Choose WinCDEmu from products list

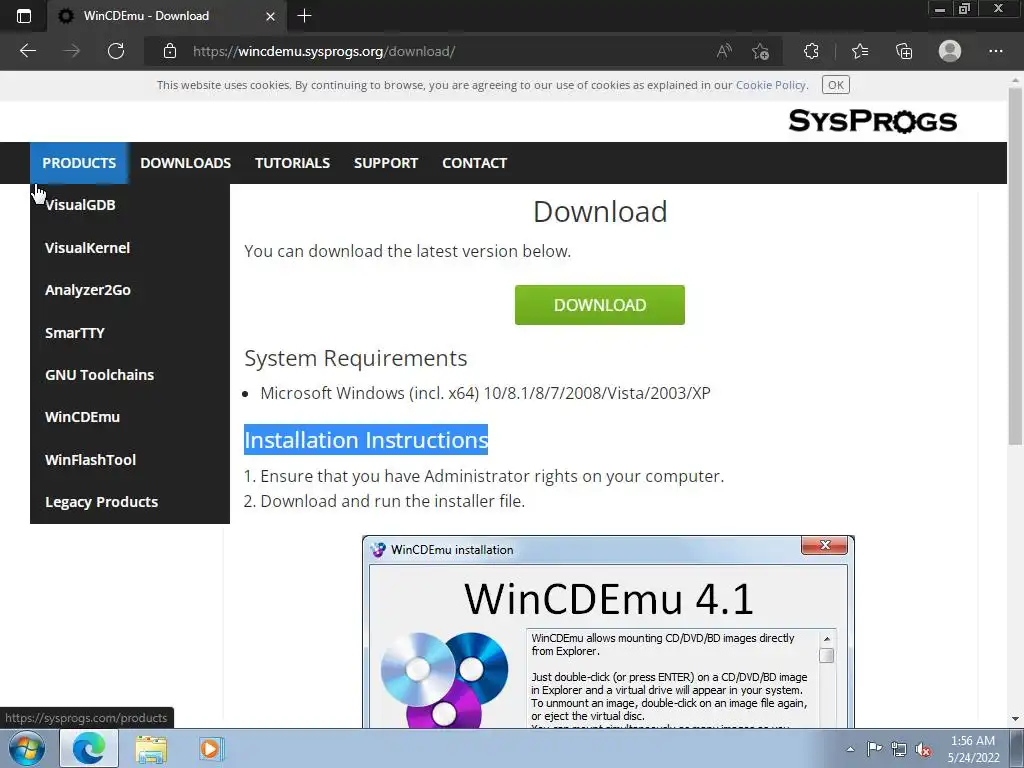pos(130,417)
